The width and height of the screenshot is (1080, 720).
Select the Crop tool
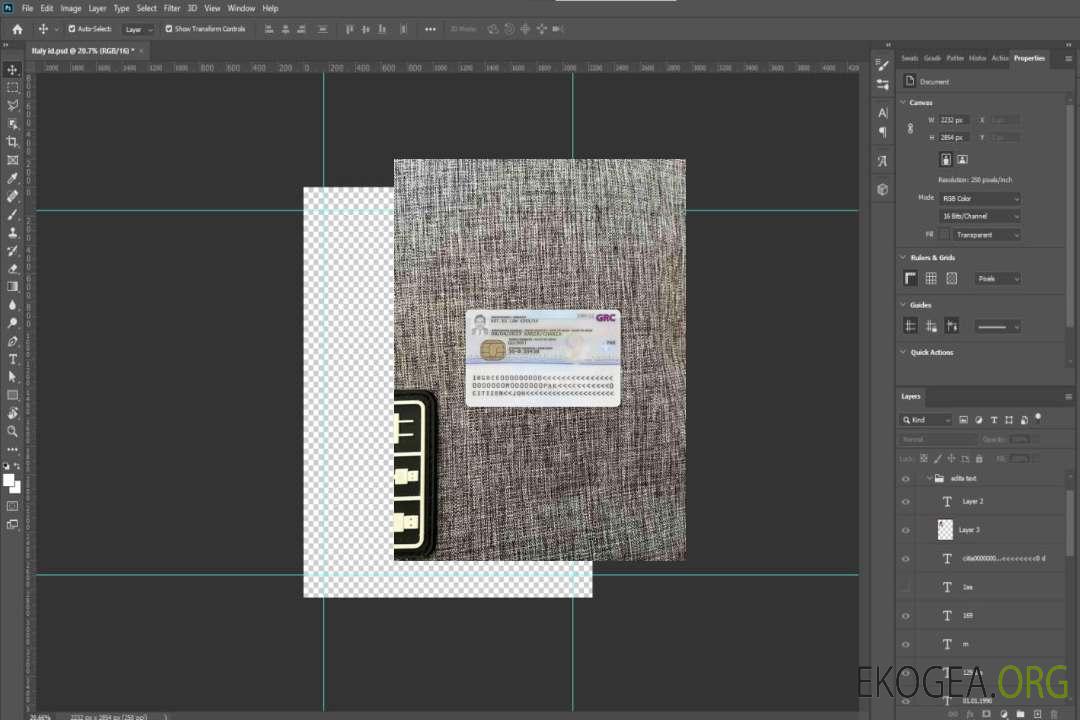(13, 142)
